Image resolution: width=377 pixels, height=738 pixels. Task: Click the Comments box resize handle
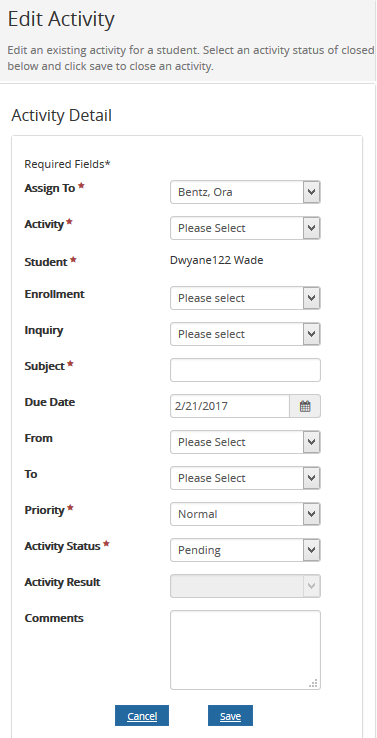313,683
